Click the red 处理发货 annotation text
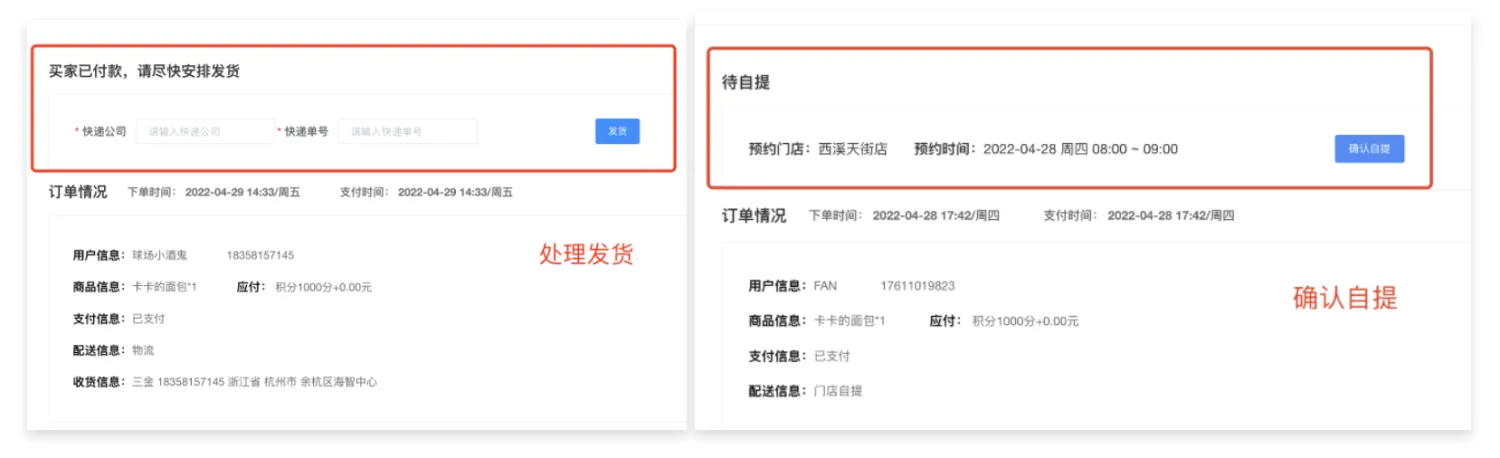 point(586,255)
